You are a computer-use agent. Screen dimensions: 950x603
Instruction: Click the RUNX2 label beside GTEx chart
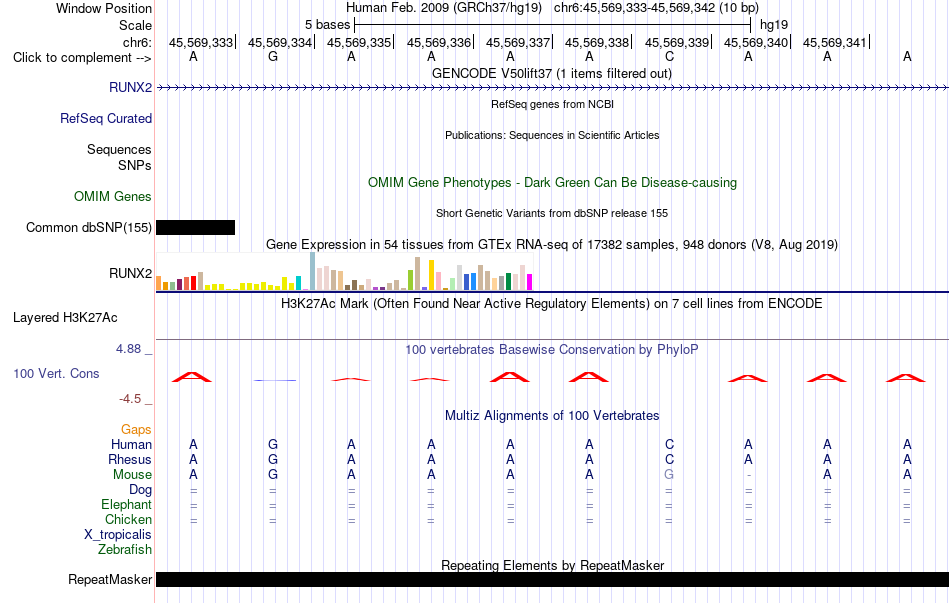point(130,273)
